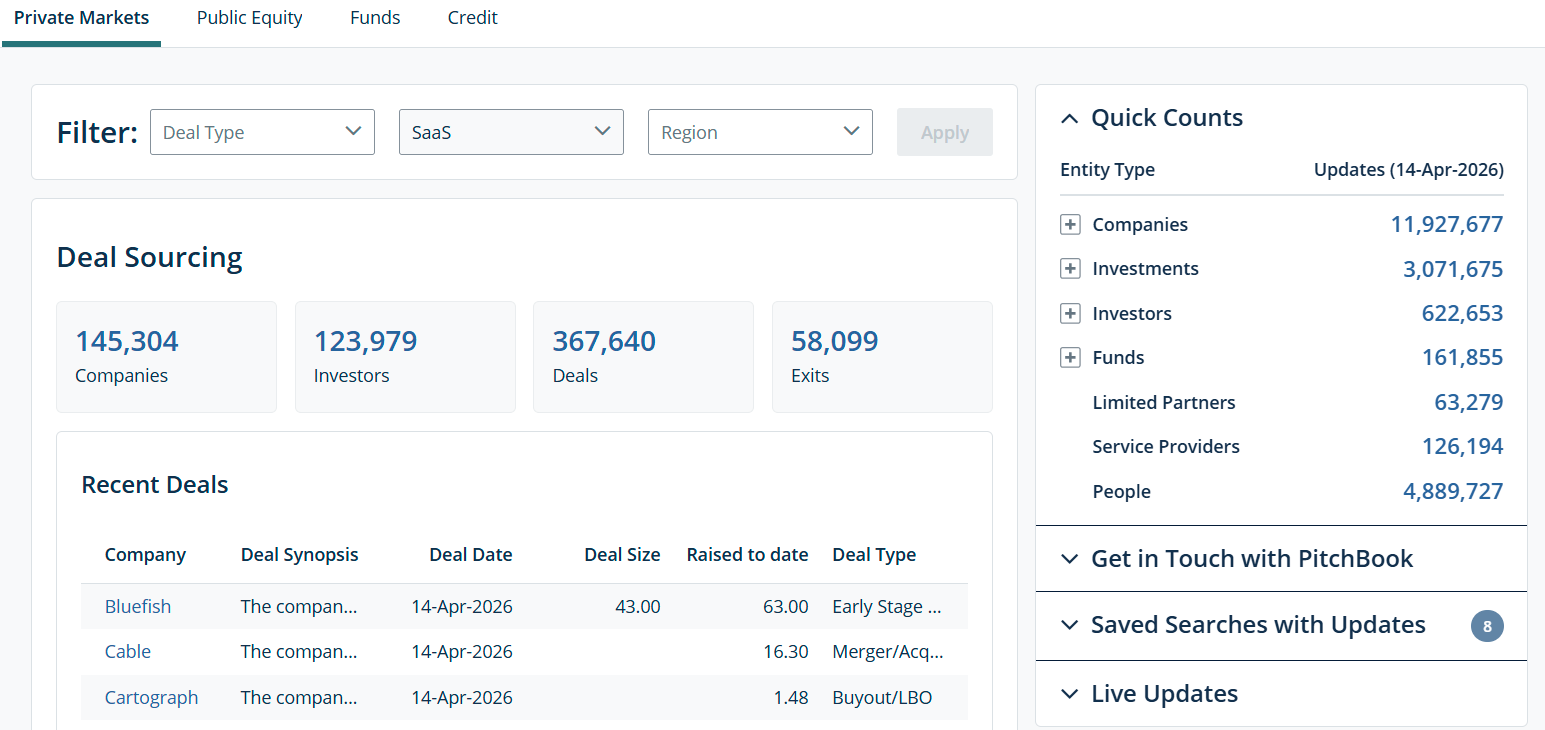Sort by Raised to date column header

tap(747, 554)
